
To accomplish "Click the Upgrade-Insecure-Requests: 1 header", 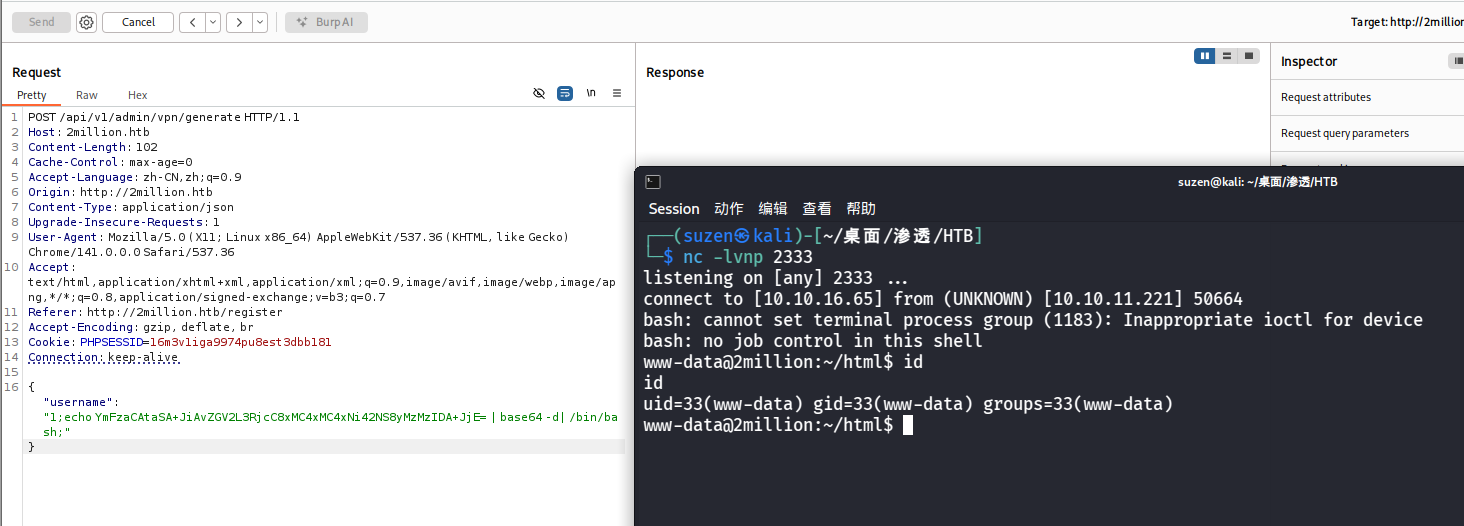I will tap(124, 222).
